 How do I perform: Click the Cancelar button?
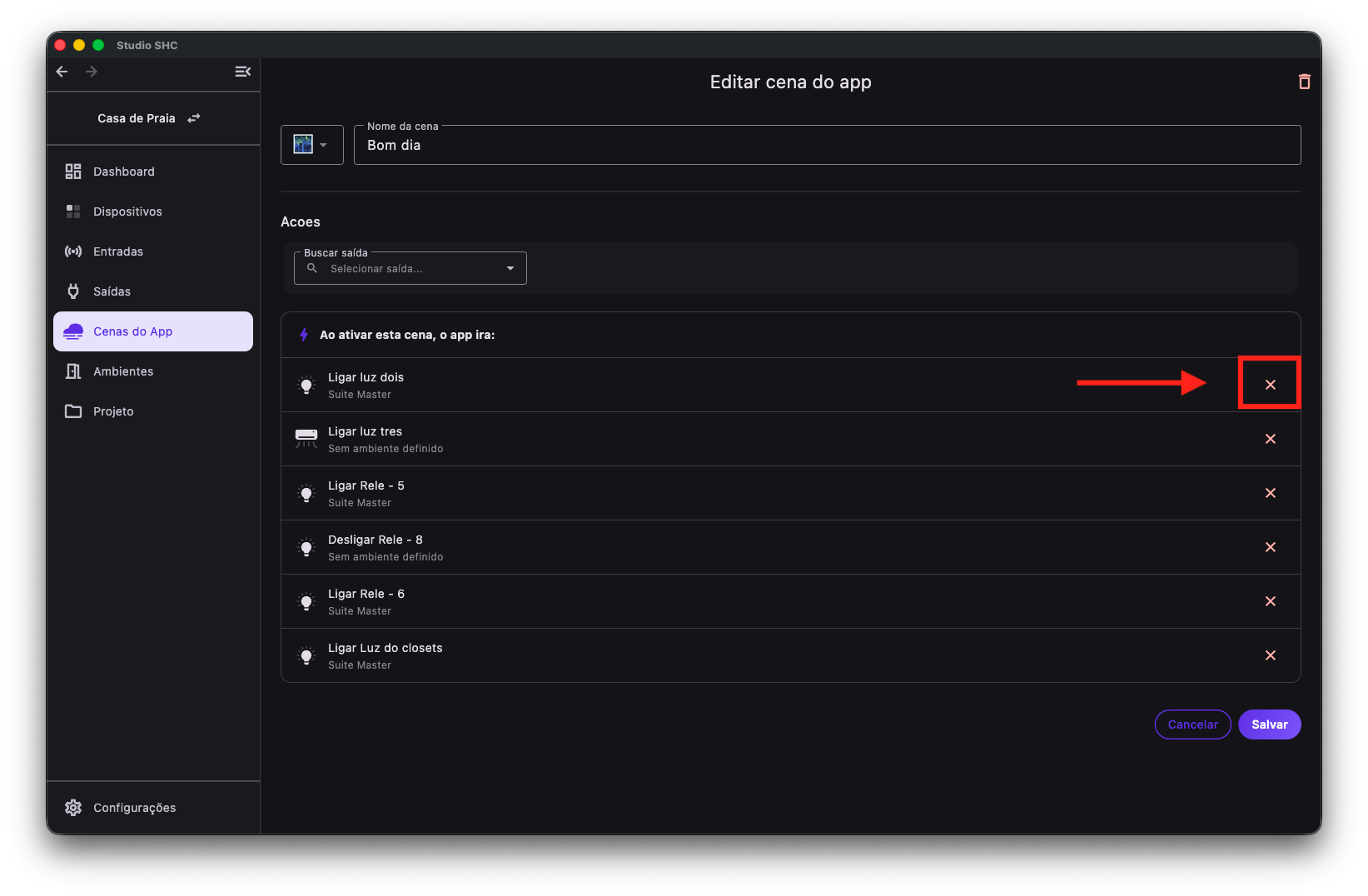coord(1192,724)
